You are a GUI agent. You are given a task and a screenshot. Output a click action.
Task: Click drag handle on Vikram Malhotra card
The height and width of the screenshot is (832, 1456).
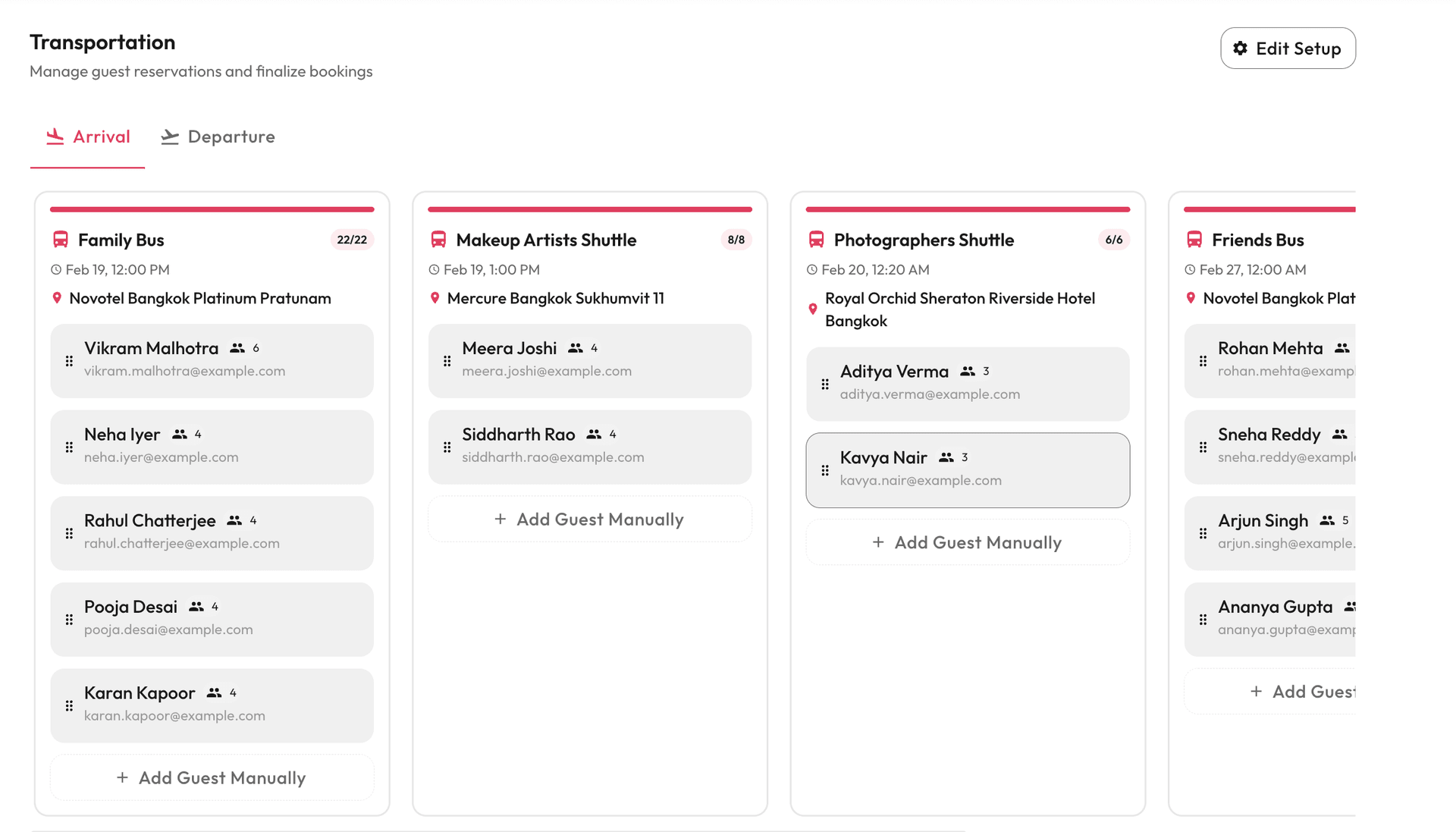(69, 361)
